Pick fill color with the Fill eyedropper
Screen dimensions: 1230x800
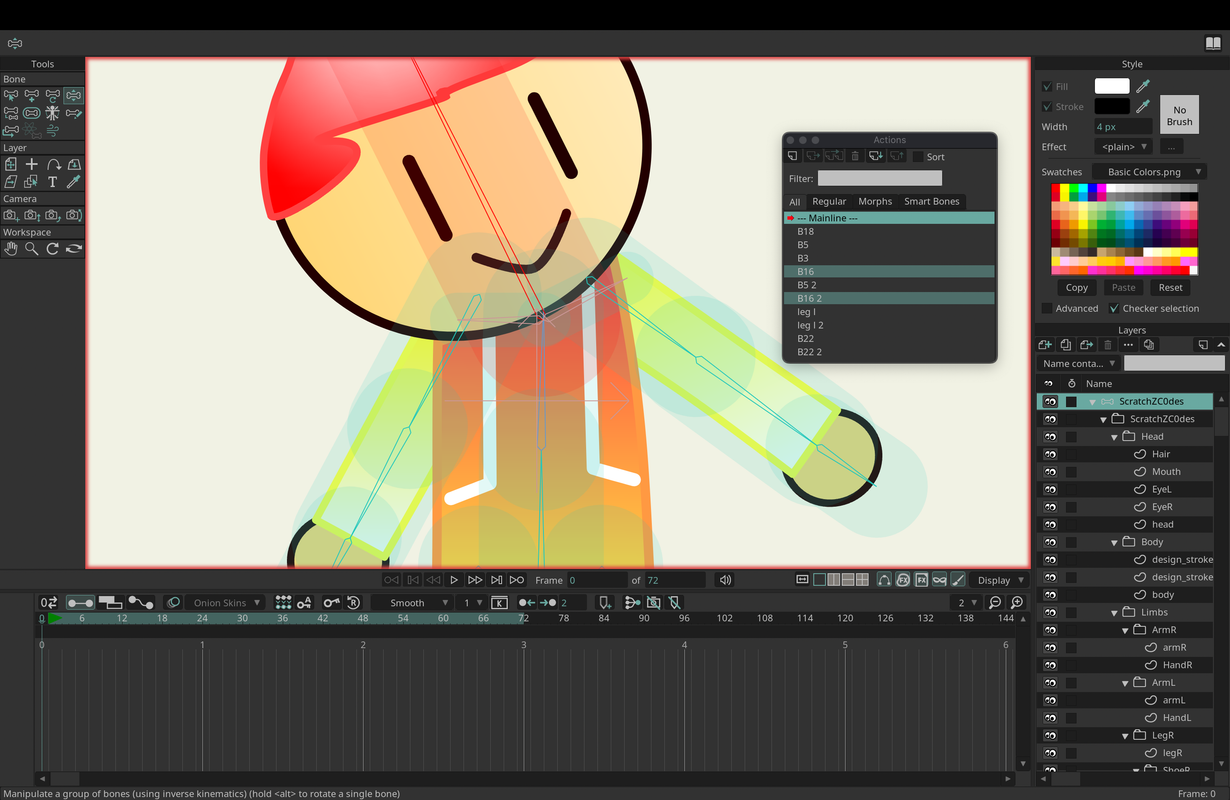(1143, 86)
